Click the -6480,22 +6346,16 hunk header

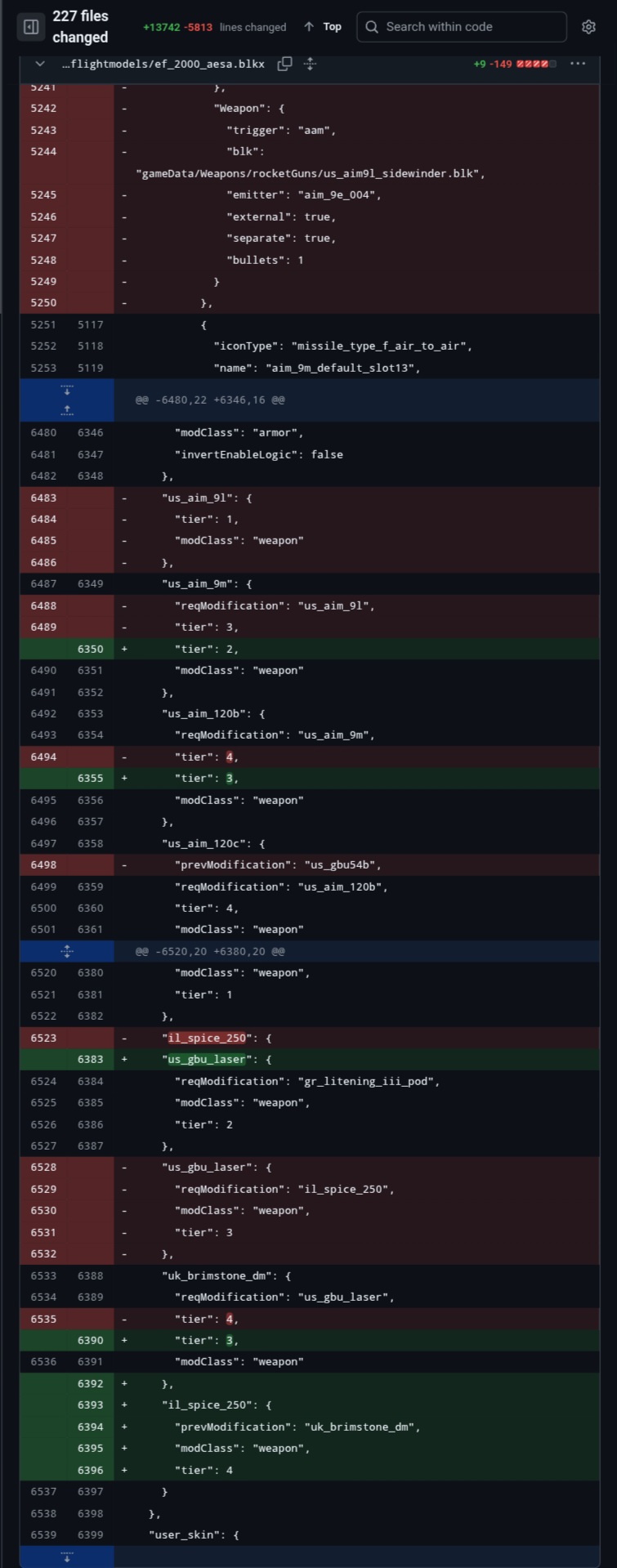point(210,400)
